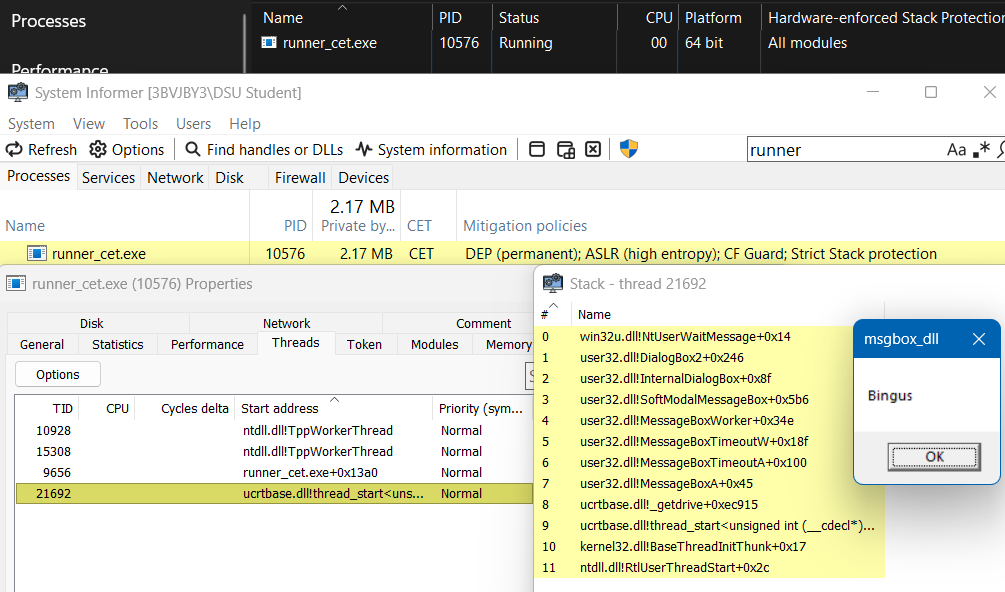The height and width of the screenshot is (592, 1005).
Task: Select thread 21692 row
Action: coord(274,494)
